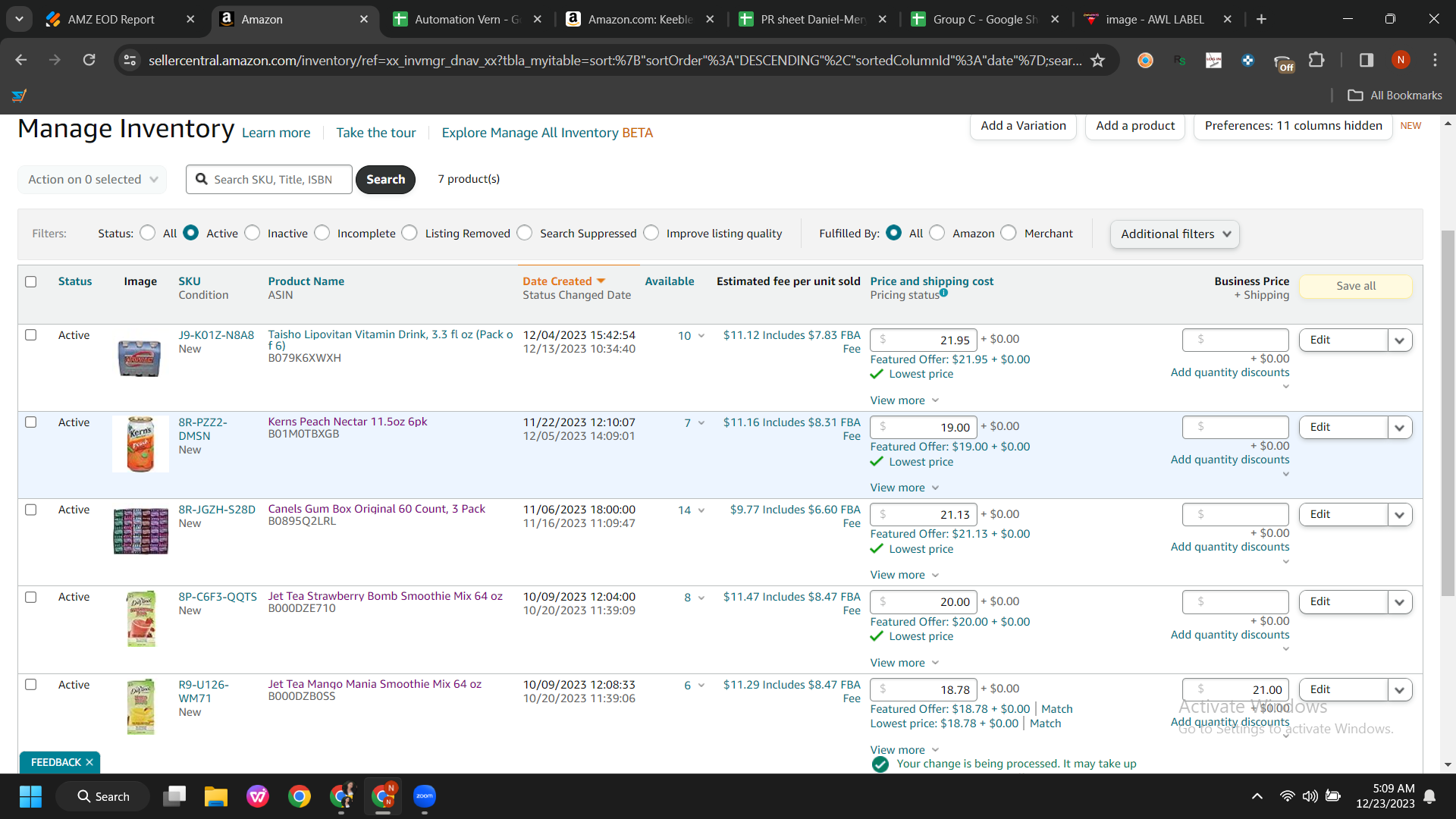Click the Save all button
Viewport: 1456px width, 819px height.
coord(1356,286)
